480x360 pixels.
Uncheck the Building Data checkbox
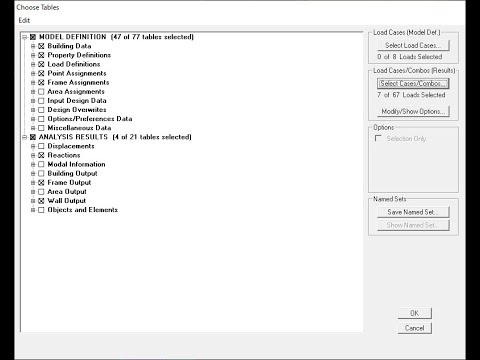tap(41, 46)
